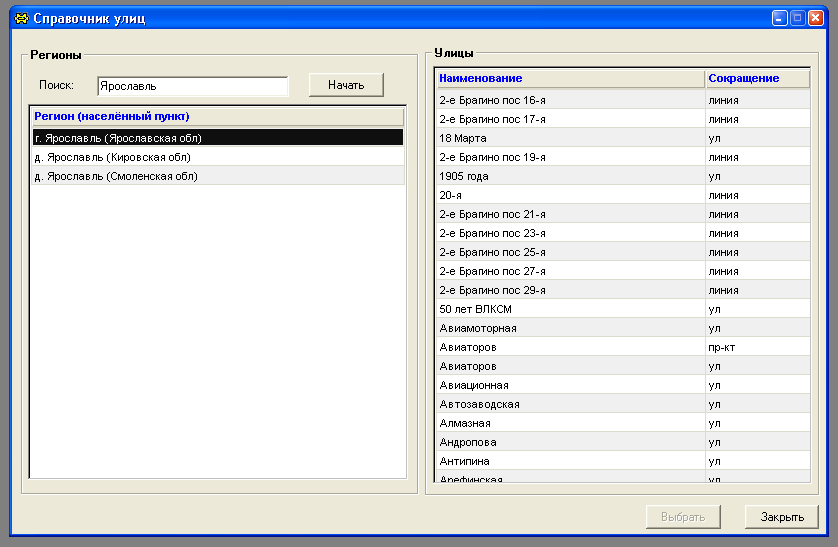Viewport: 838px width, 547px height.
Task: Click the Начать search button
Action: coord(346,85)
